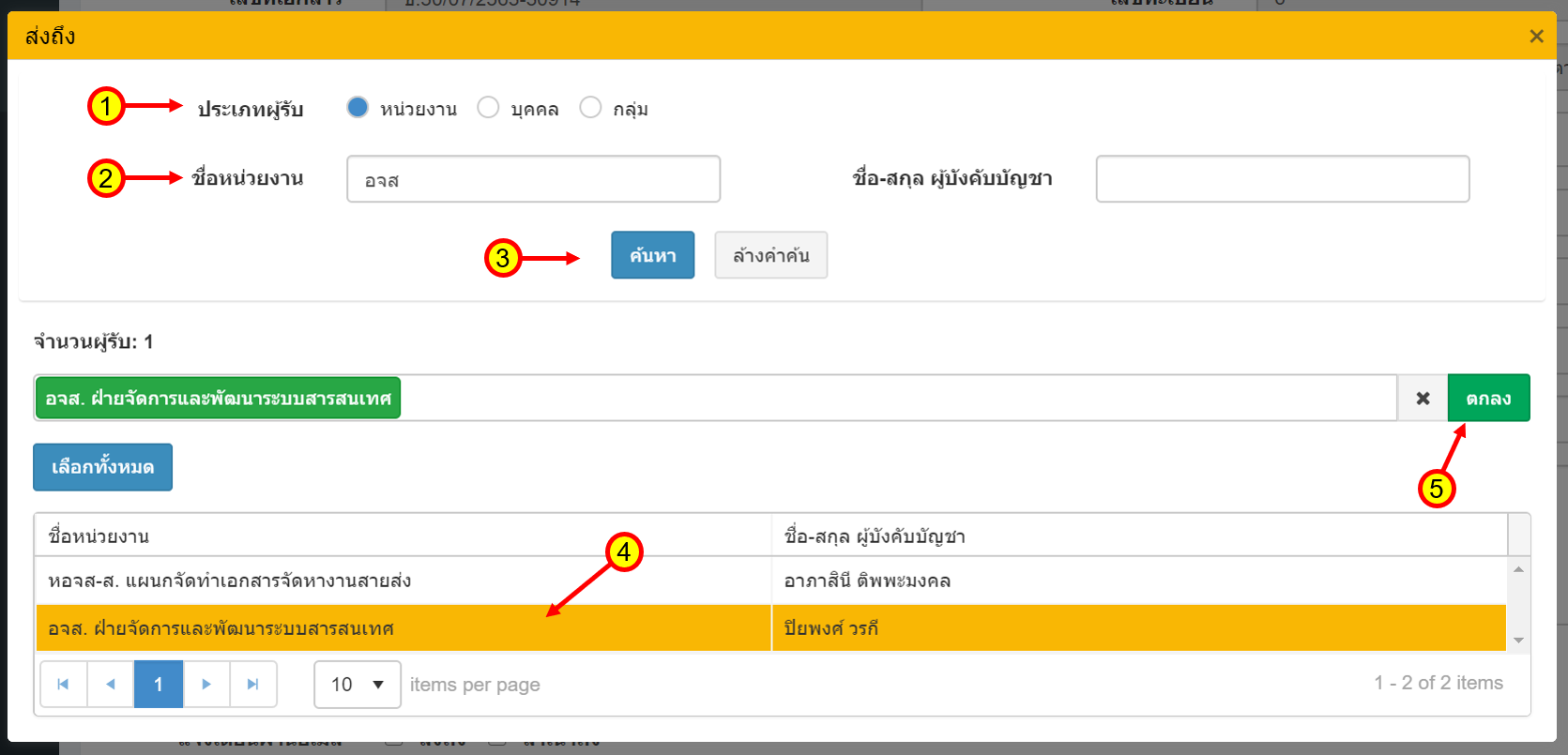Go to first page of results

click(64, 685)
